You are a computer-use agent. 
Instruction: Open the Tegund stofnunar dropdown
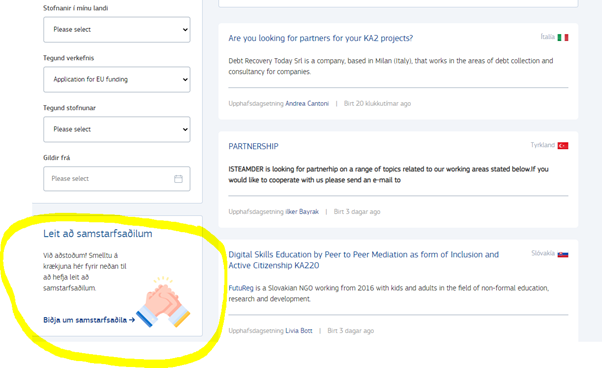pos(117,129)
